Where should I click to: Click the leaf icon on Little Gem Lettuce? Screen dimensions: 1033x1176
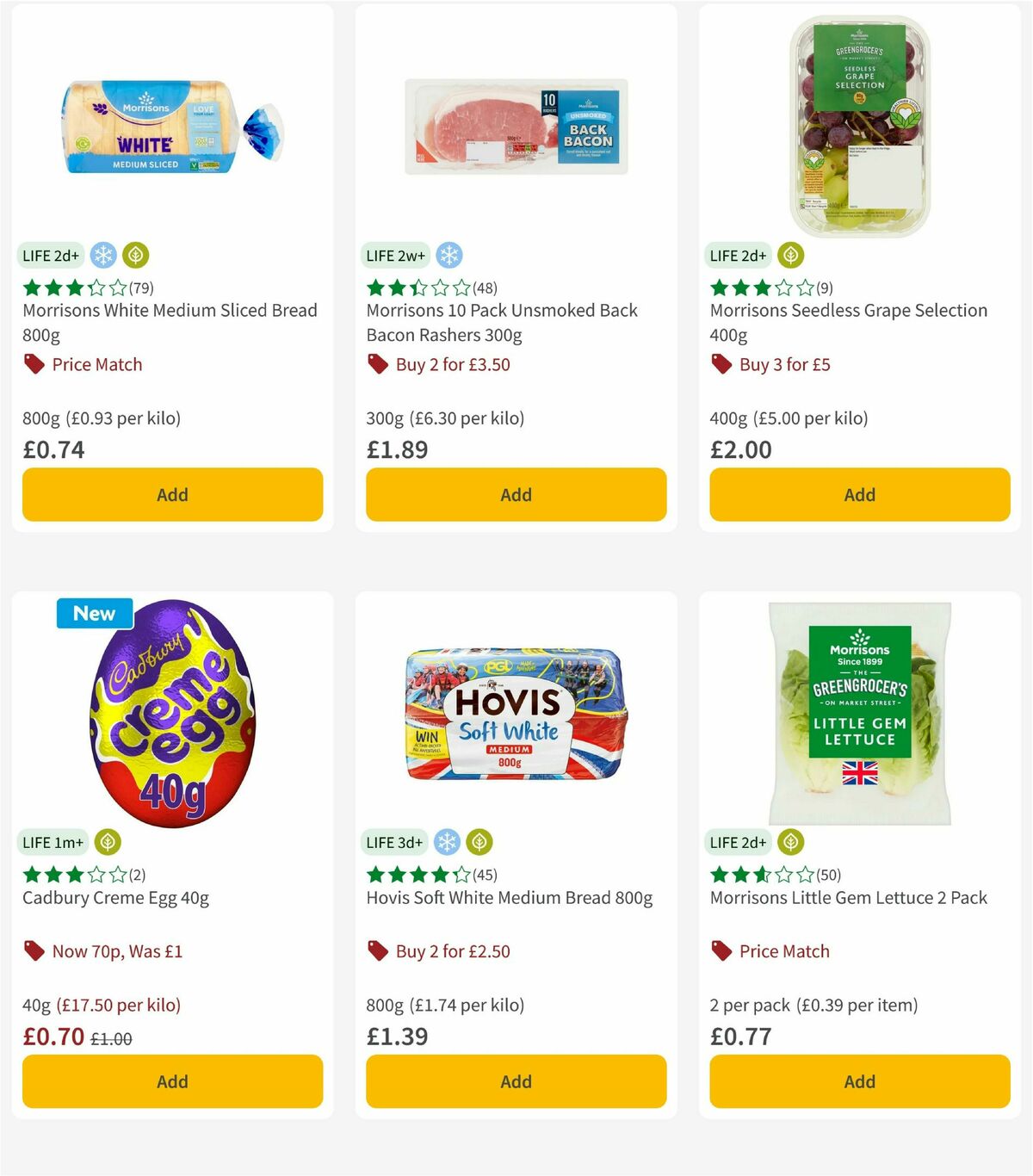(790, 842)
